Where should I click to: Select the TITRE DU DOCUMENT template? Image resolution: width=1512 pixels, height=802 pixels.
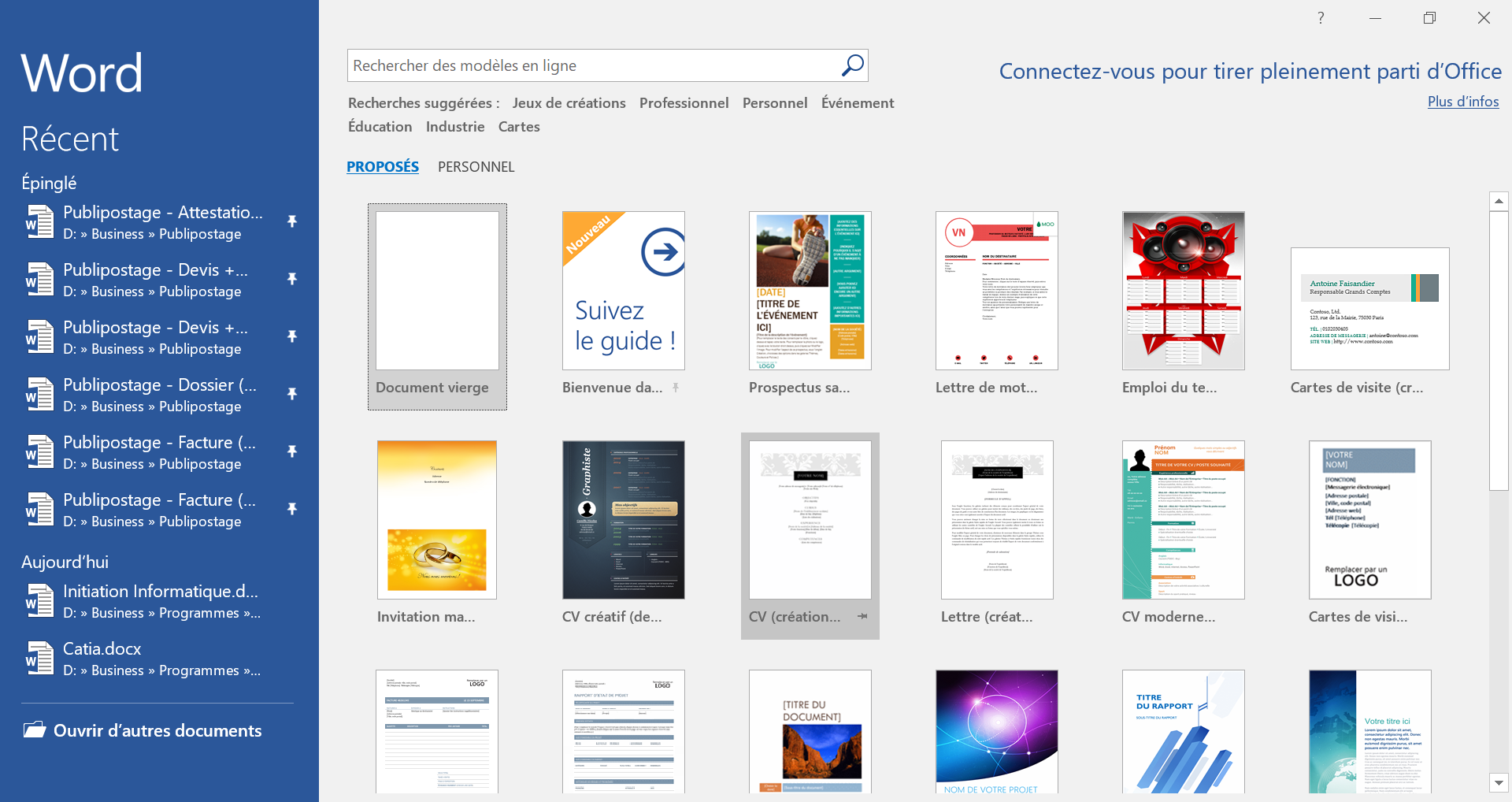point(810,731)
